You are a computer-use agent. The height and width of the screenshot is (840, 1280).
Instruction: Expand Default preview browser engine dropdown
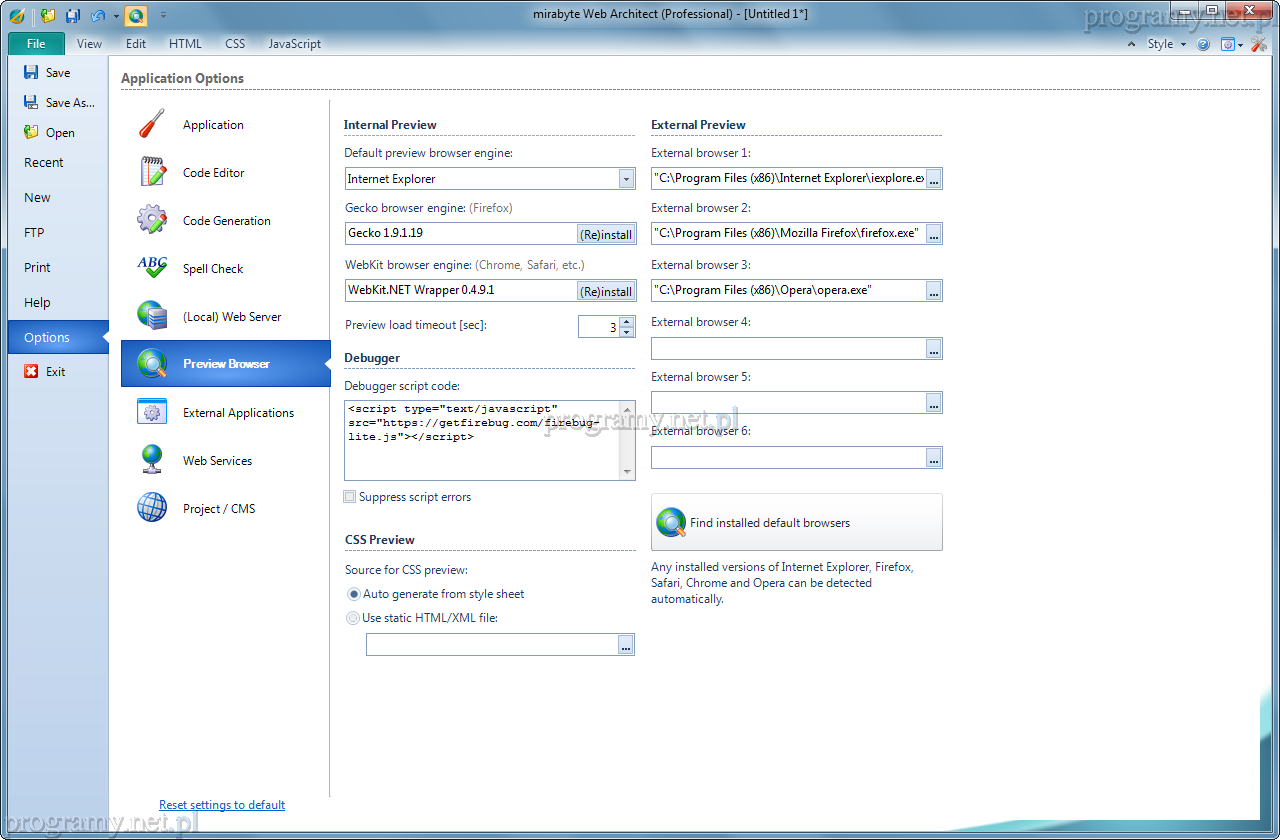626,179
